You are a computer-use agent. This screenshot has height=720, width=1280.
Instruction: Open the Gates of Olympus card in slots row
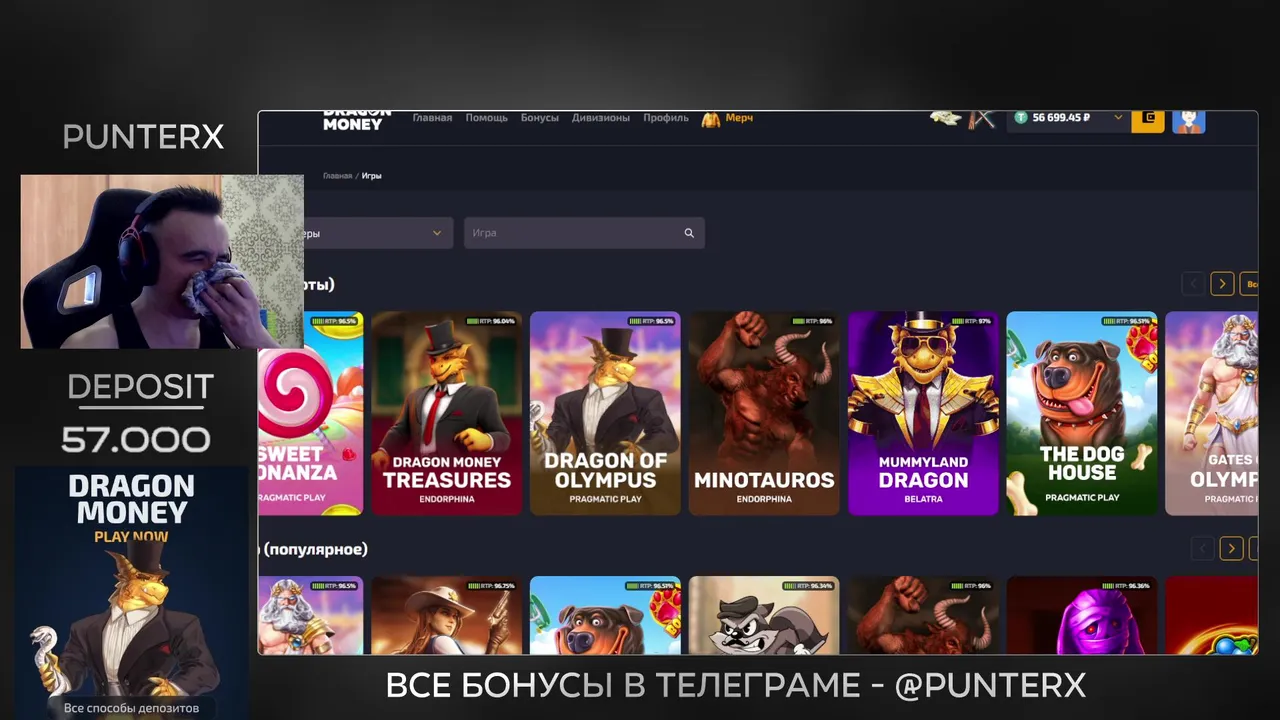point(1212,413)
